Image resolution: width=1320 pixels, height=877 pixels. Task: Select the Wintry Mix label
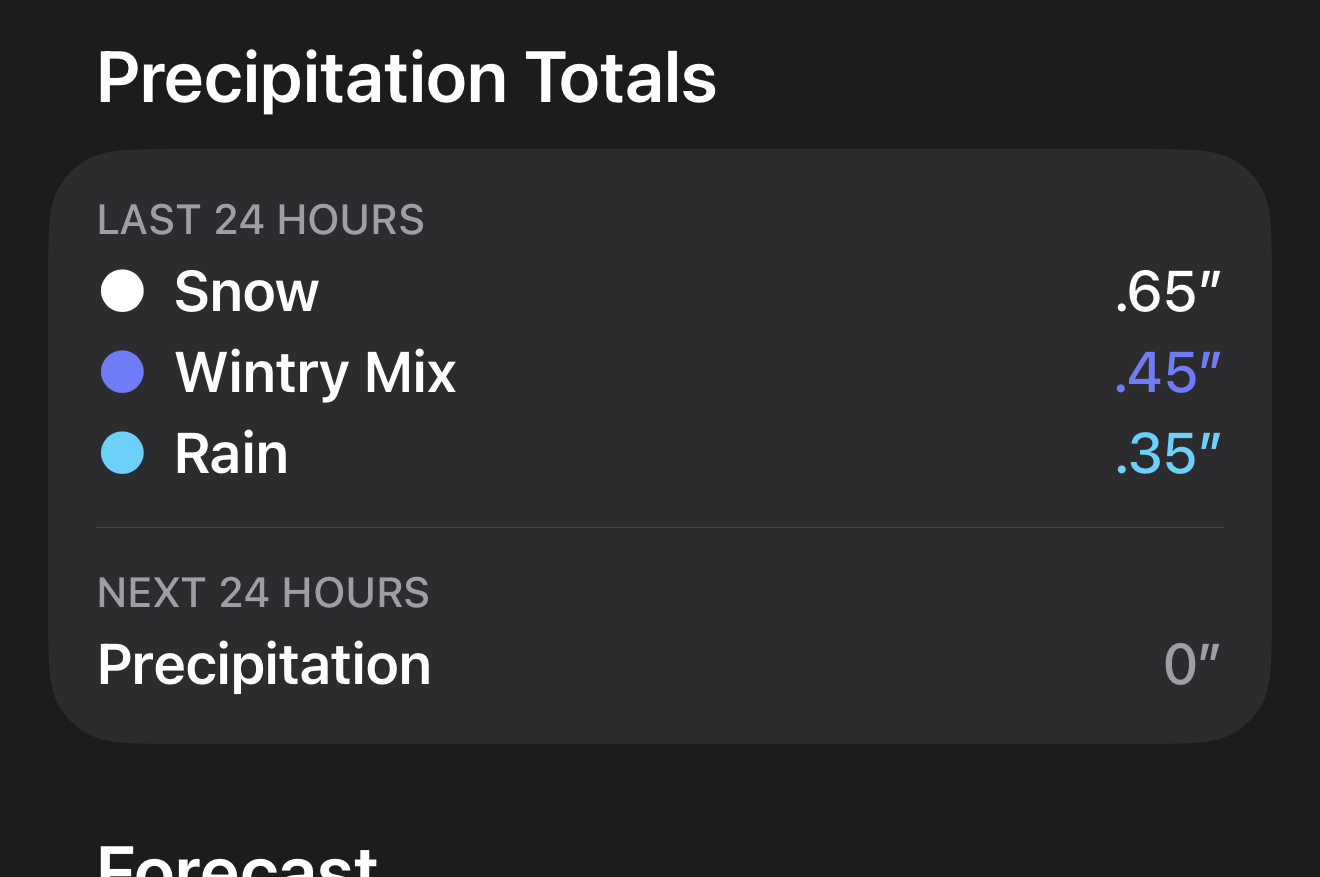pos(315,372)
